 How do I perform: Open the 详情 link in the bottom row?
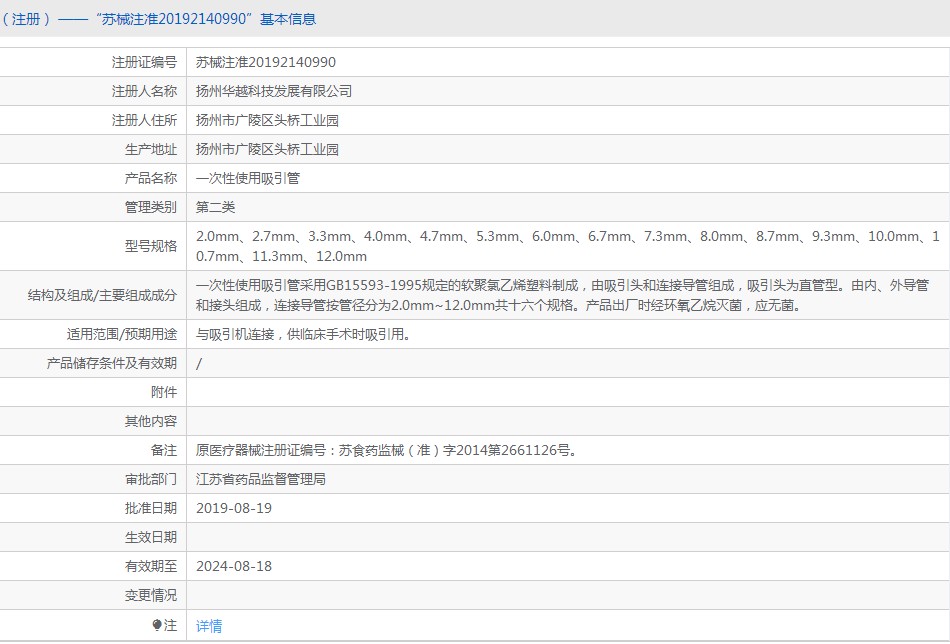coord(209,626)
